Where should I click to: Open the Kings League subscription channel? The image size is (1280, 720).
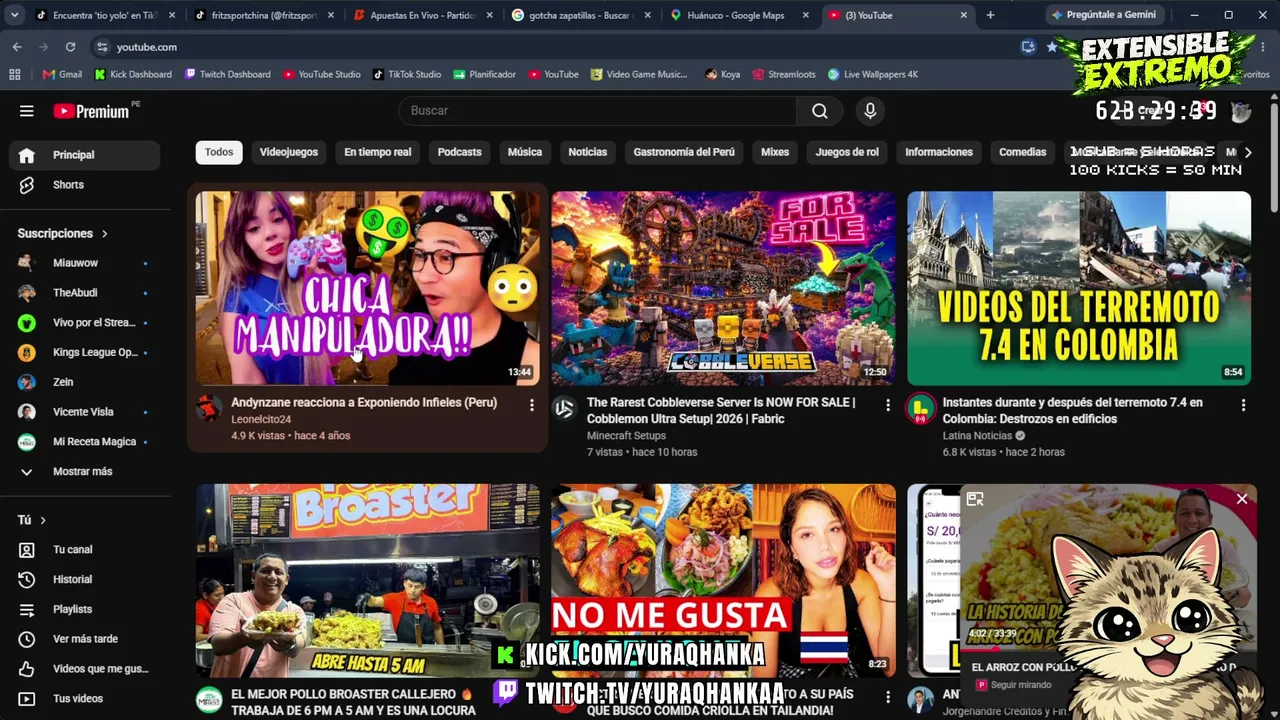(84, 352)
